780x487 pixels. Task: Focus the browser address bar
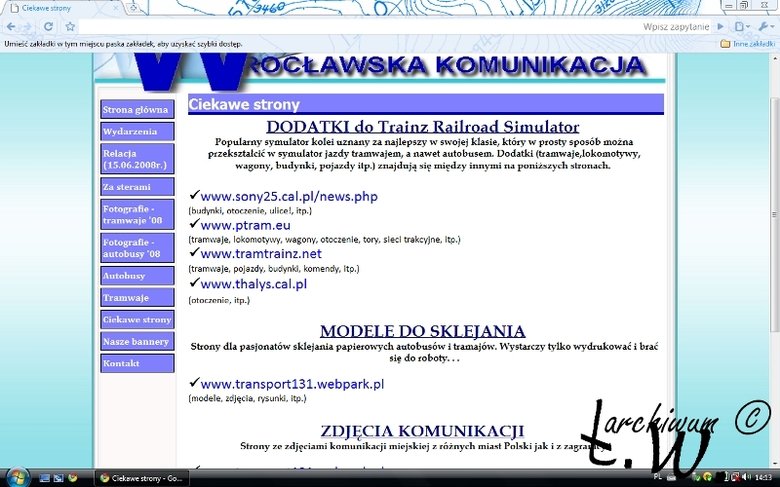(358, 26)
